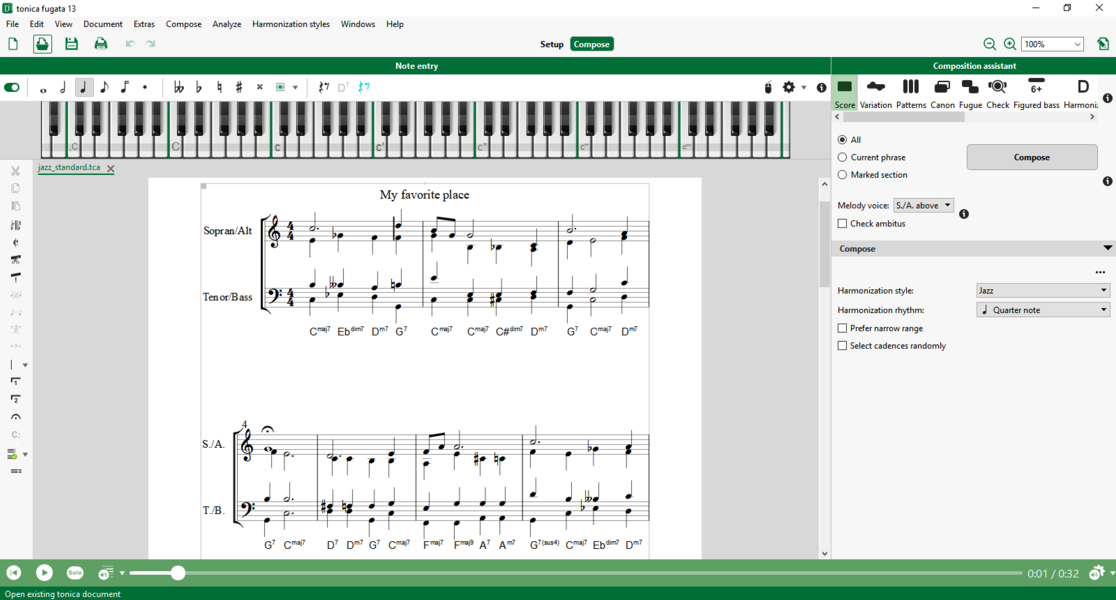
Task: Open the Fugue composition assistant
Action: coord(969,93)
